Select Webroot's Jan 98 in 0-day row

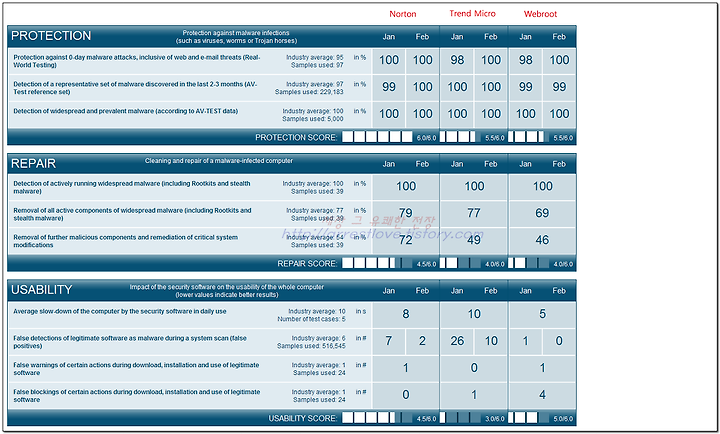point(525,60)
